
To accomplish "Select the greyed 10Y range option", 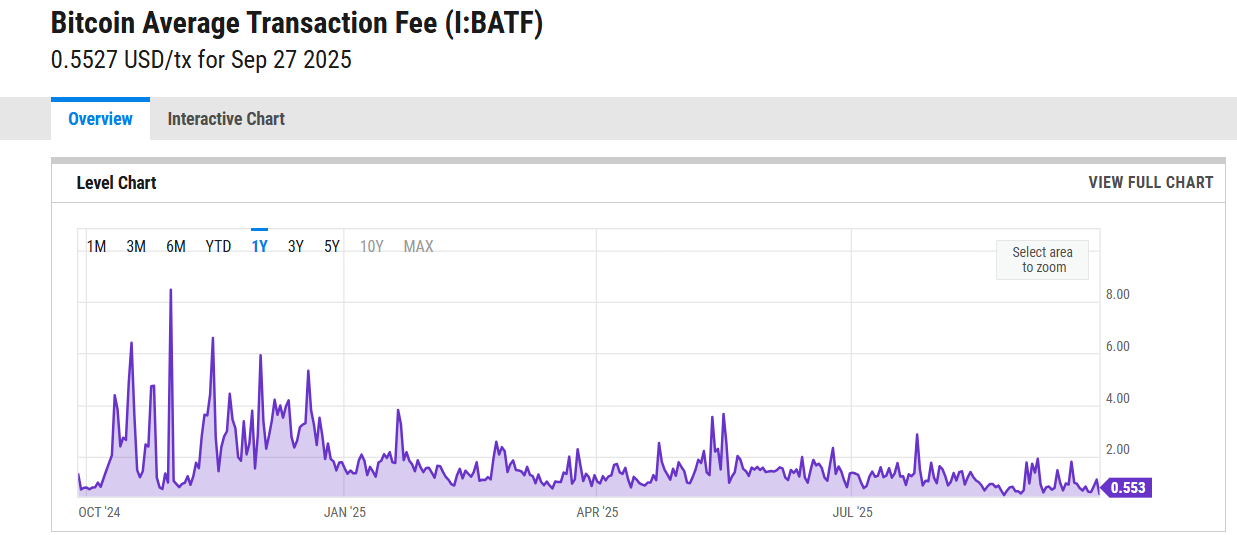I will pyautogui.click(x=371, y=246).
